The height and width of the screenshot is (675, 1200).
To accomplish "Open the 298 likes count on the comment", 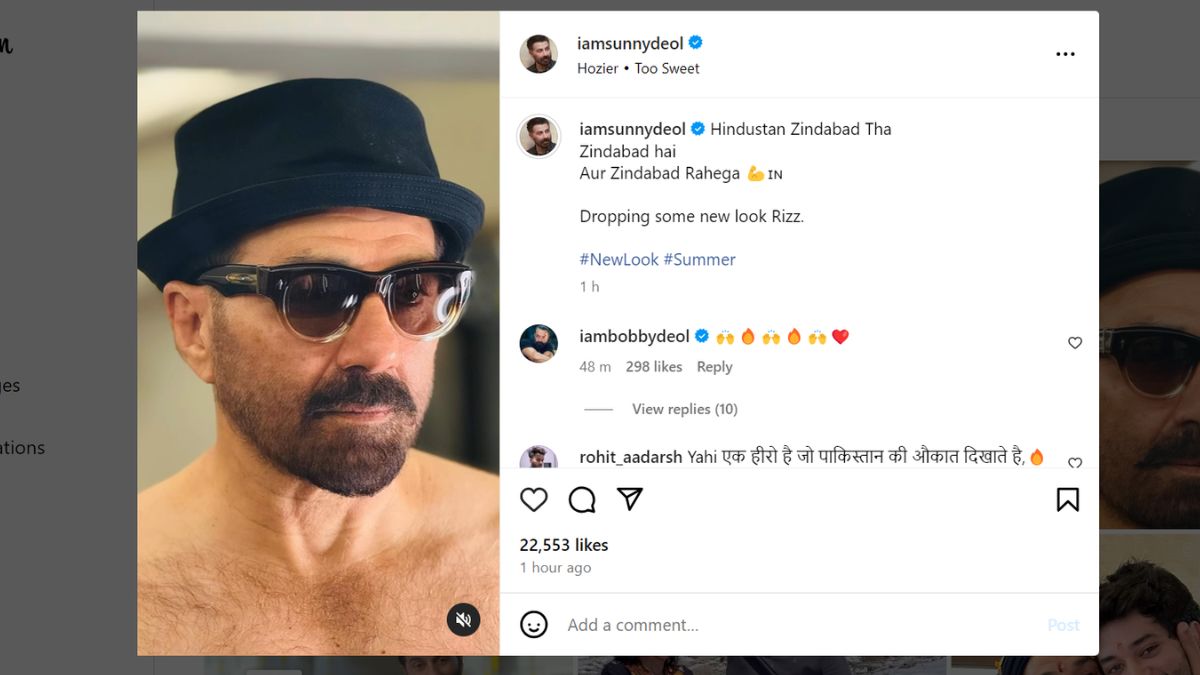I will (x=654, y=367).
